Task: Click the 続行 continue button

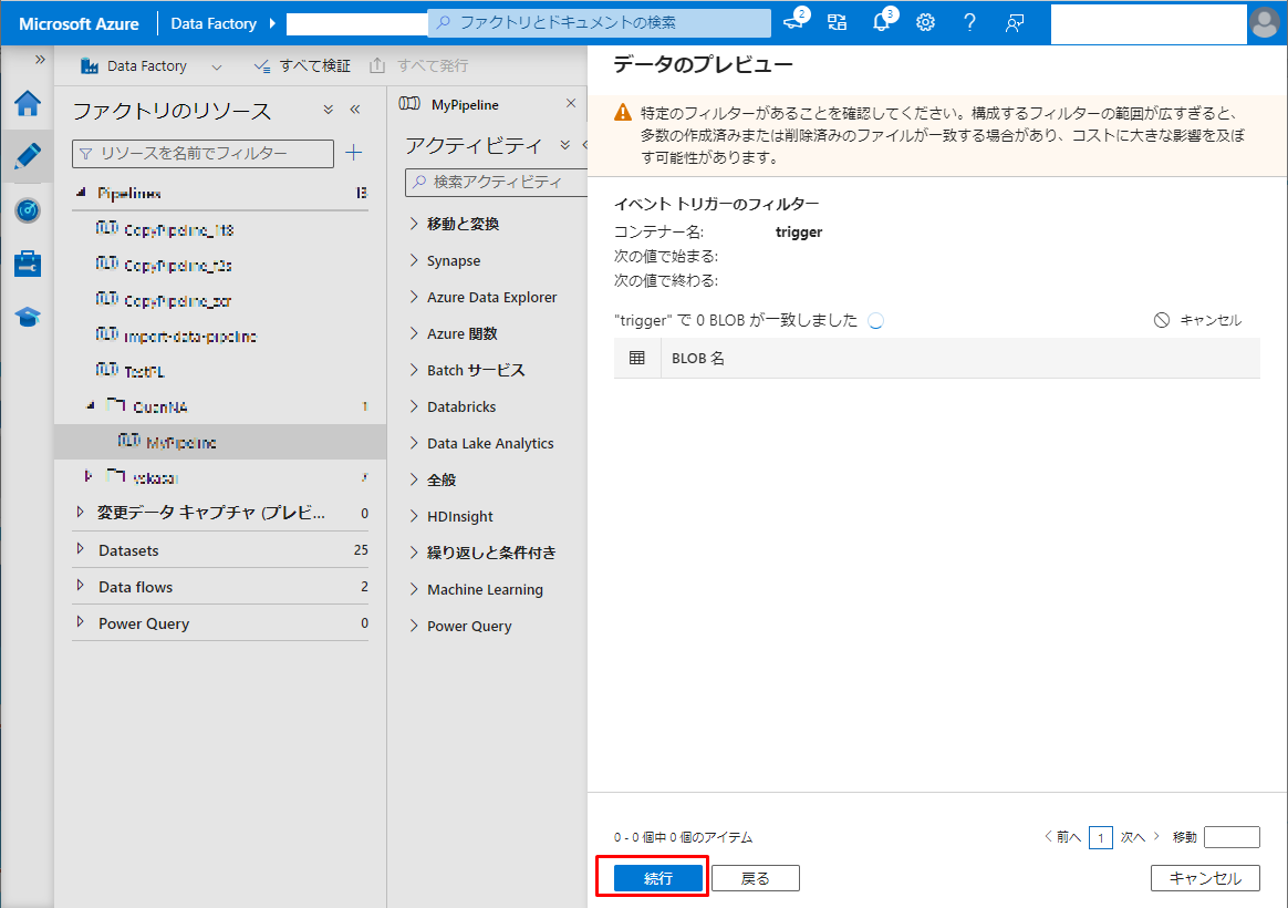Action: [x=657, y=878]
